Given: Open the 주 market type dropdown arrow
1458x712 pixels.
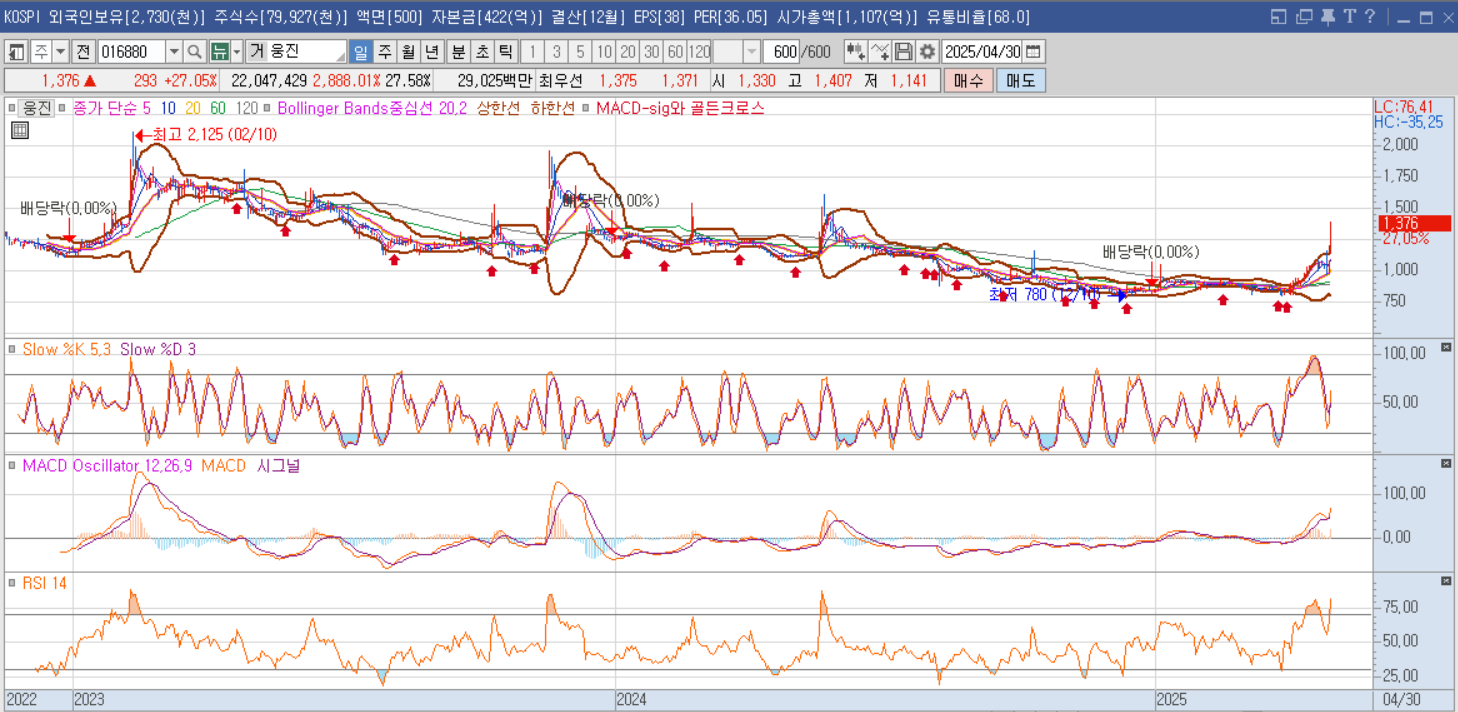Looking at the screenshot, I should [61, 52].
